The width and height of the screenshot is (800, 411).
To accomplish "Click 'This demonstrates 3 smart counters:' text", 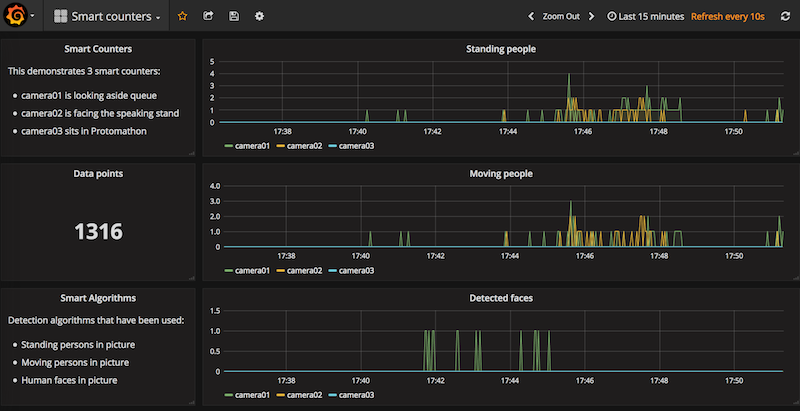I will [84, 71].
